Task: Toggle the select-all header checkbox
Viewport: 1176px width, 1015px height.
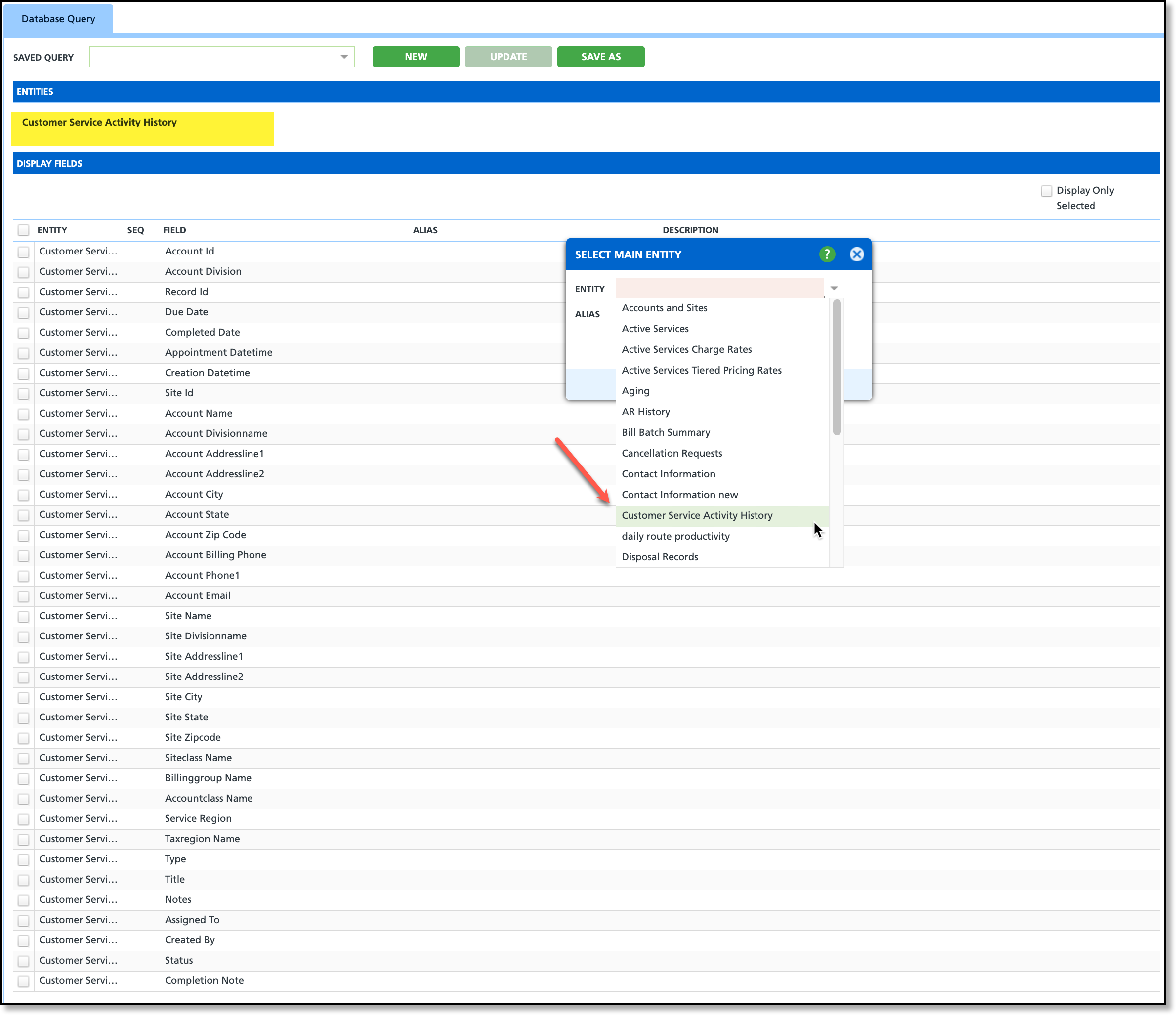Action: 23,230
